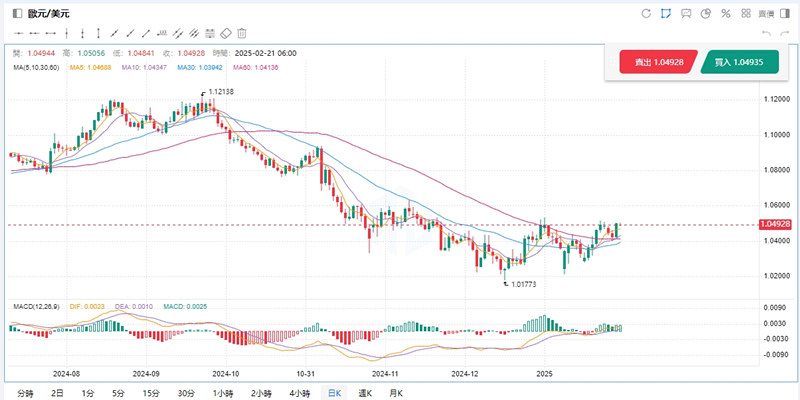Click the pie chart icon
This screenshot has width=800, height=400.
[x=706, y=13]
